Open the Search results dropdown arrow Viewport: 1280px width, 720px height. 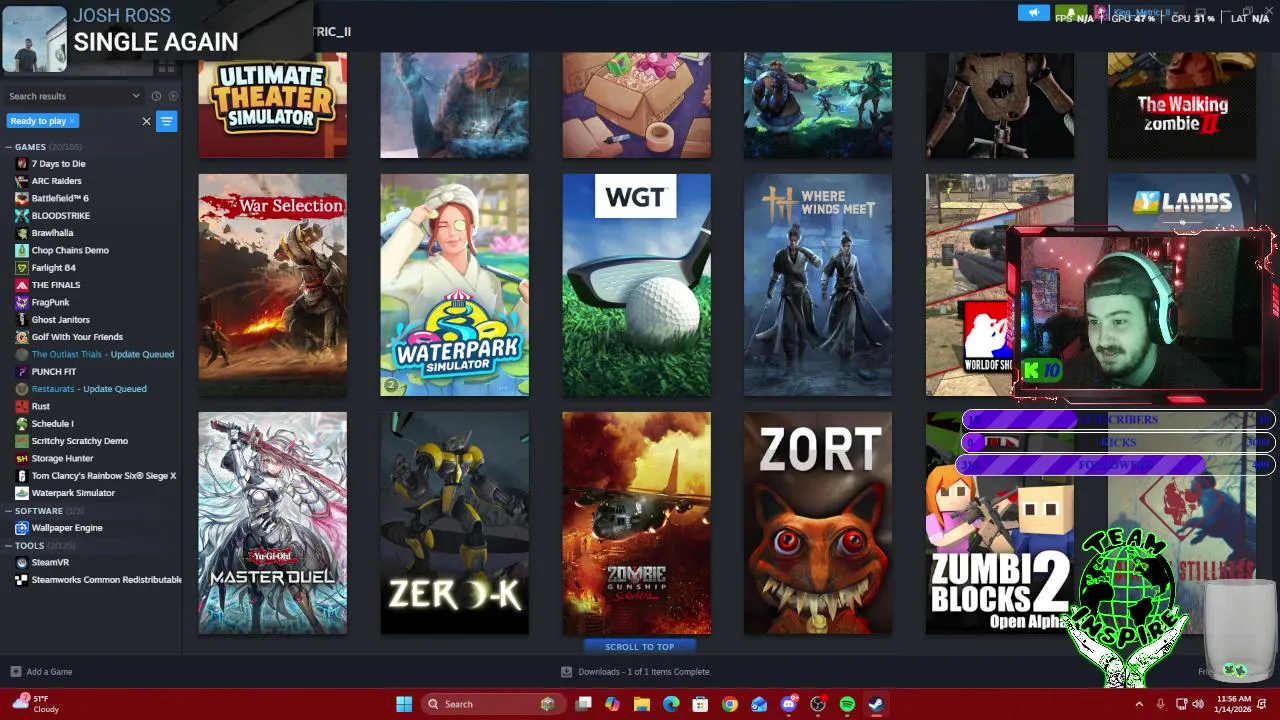(x=136, y=96)
